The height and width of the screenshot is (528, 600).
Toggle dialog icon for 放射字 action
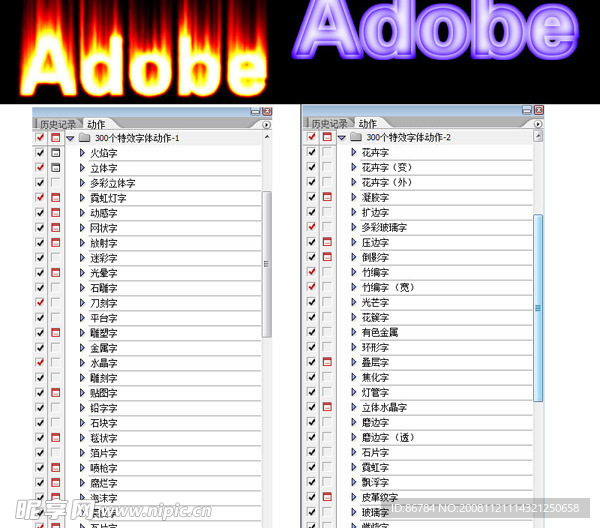(55, 243)
